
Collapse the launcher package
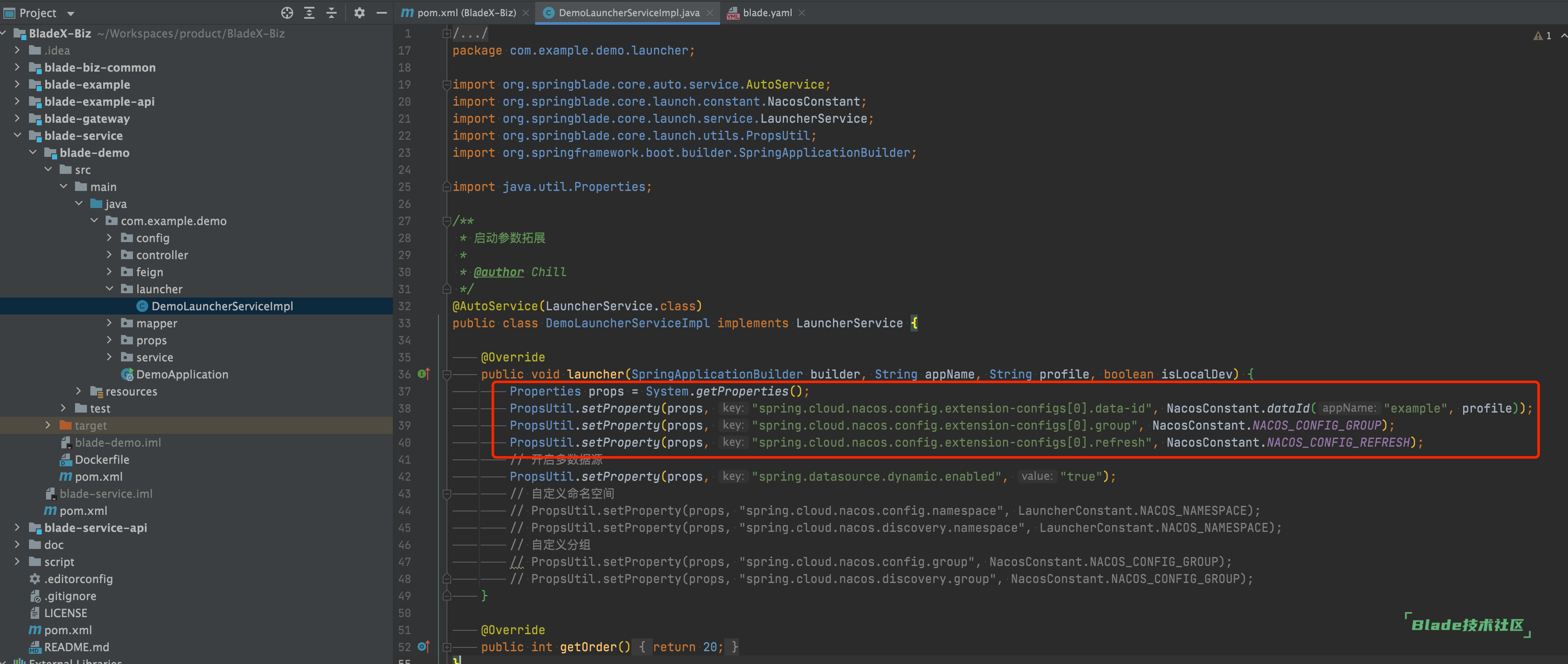pos(110,289)
